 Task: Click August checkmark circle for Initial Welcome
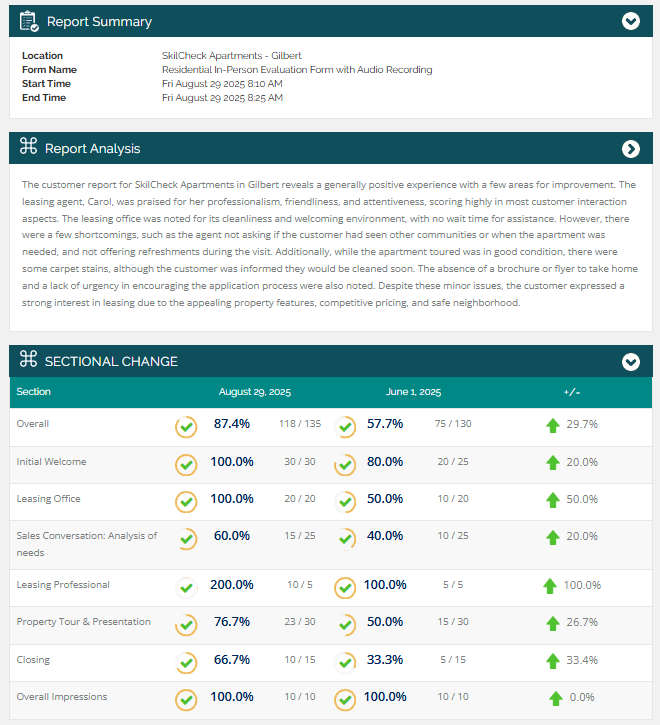(186, 464)
